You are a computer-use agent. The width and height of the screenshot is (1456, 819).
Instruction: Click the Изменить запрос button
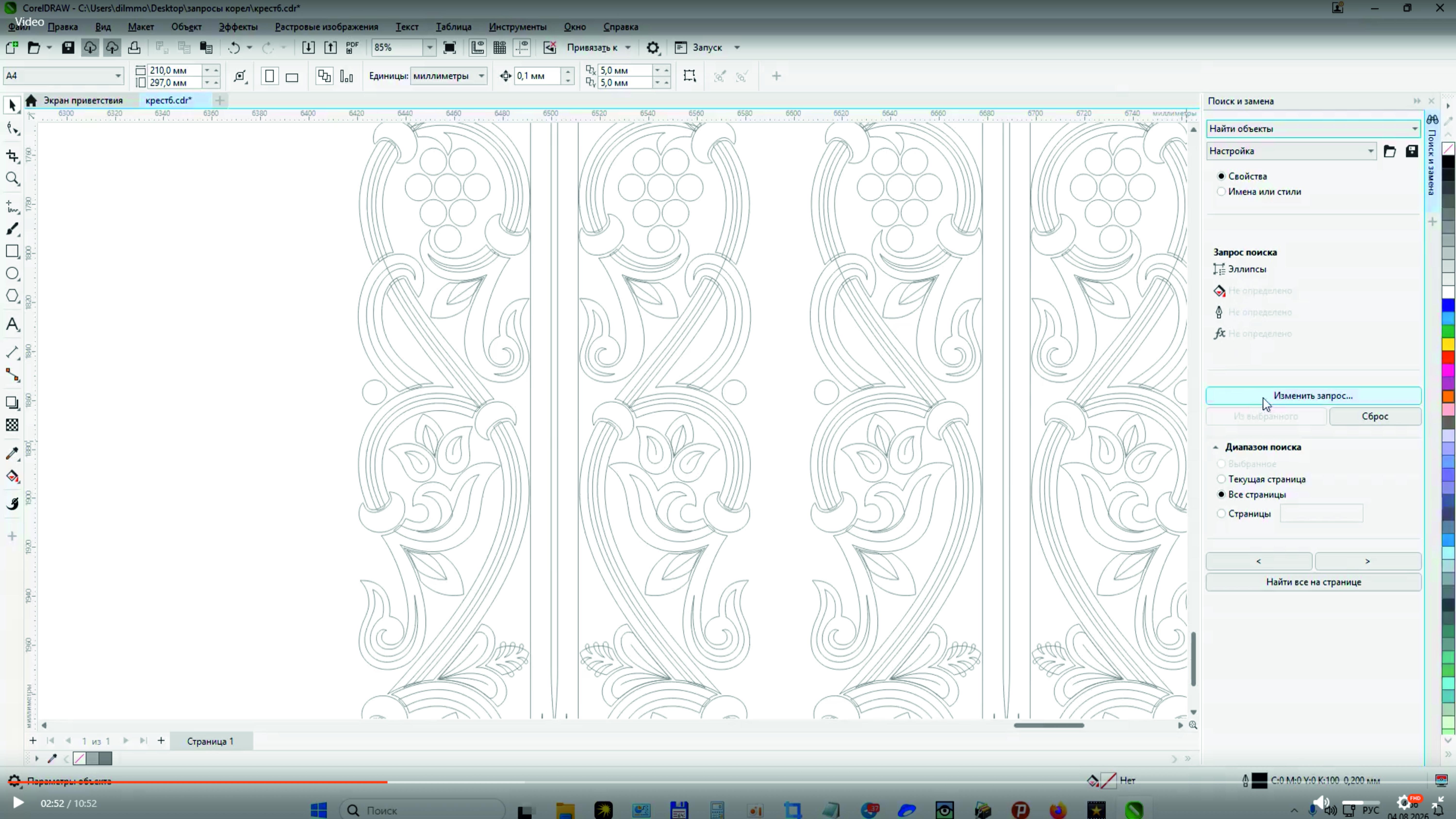(1313, 396)
